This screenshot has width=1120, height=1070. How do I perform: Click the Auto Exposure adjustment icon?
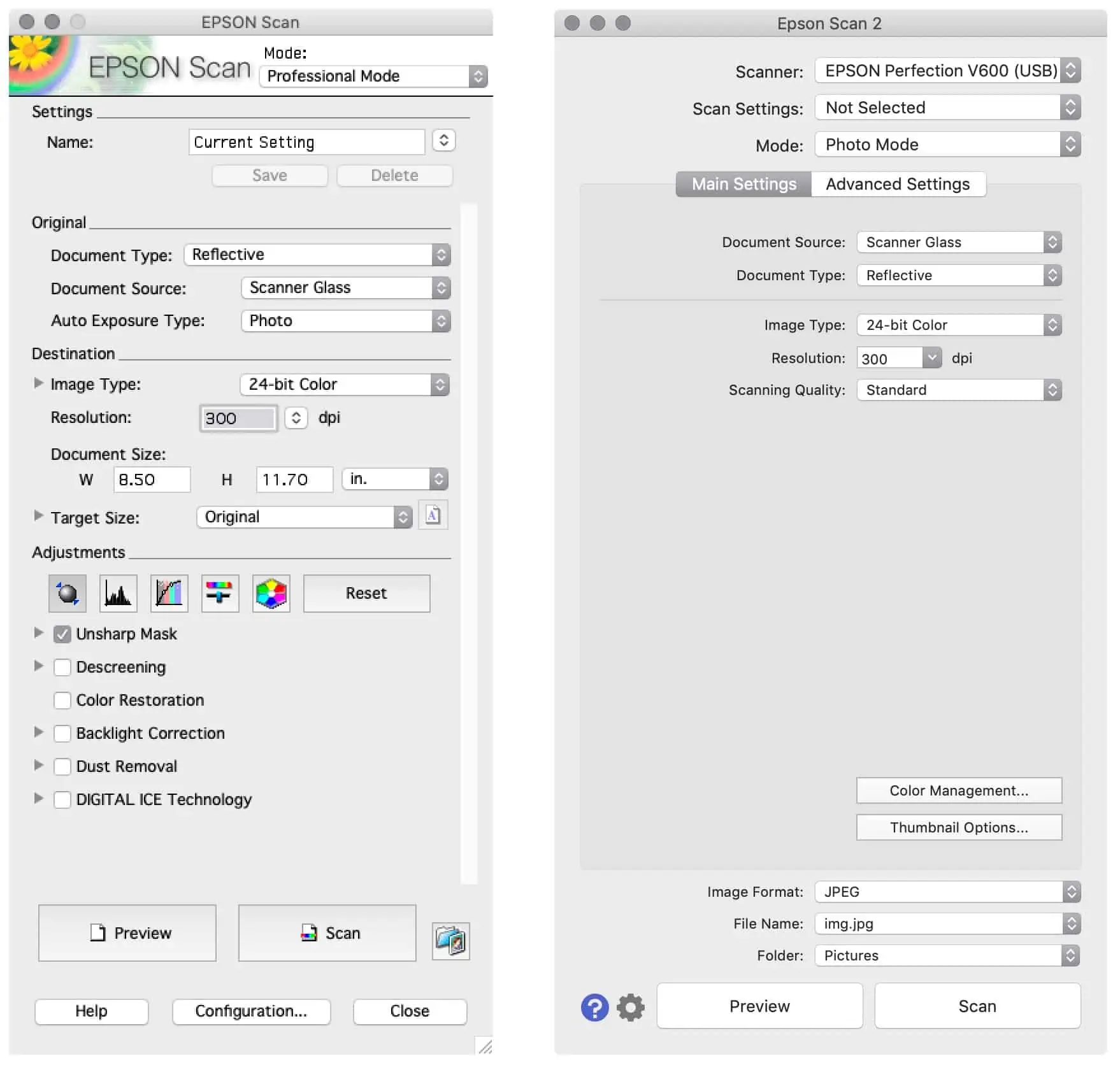pos(68,594)
